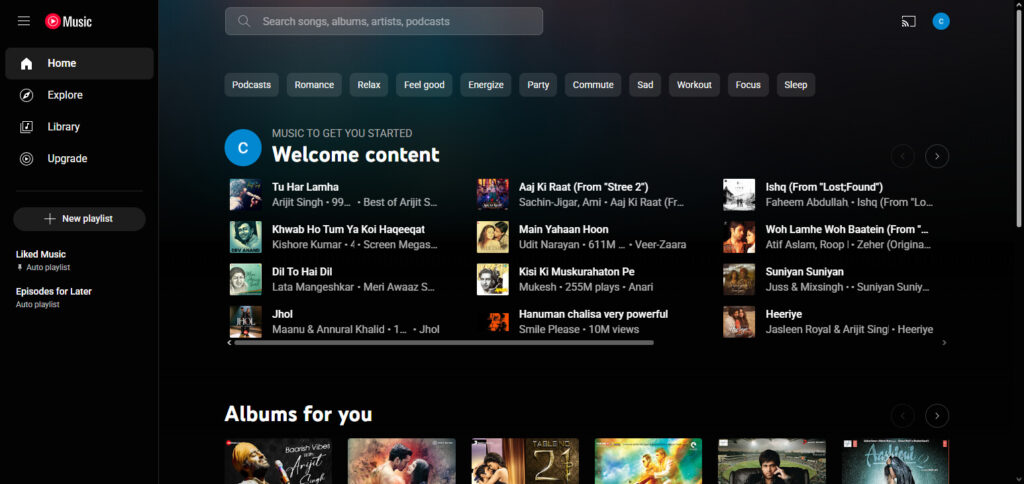Show next Albums for you arrow
The width and height of the screenshot is (1024, 484).
pyautogui.click(x=937, y=416)
